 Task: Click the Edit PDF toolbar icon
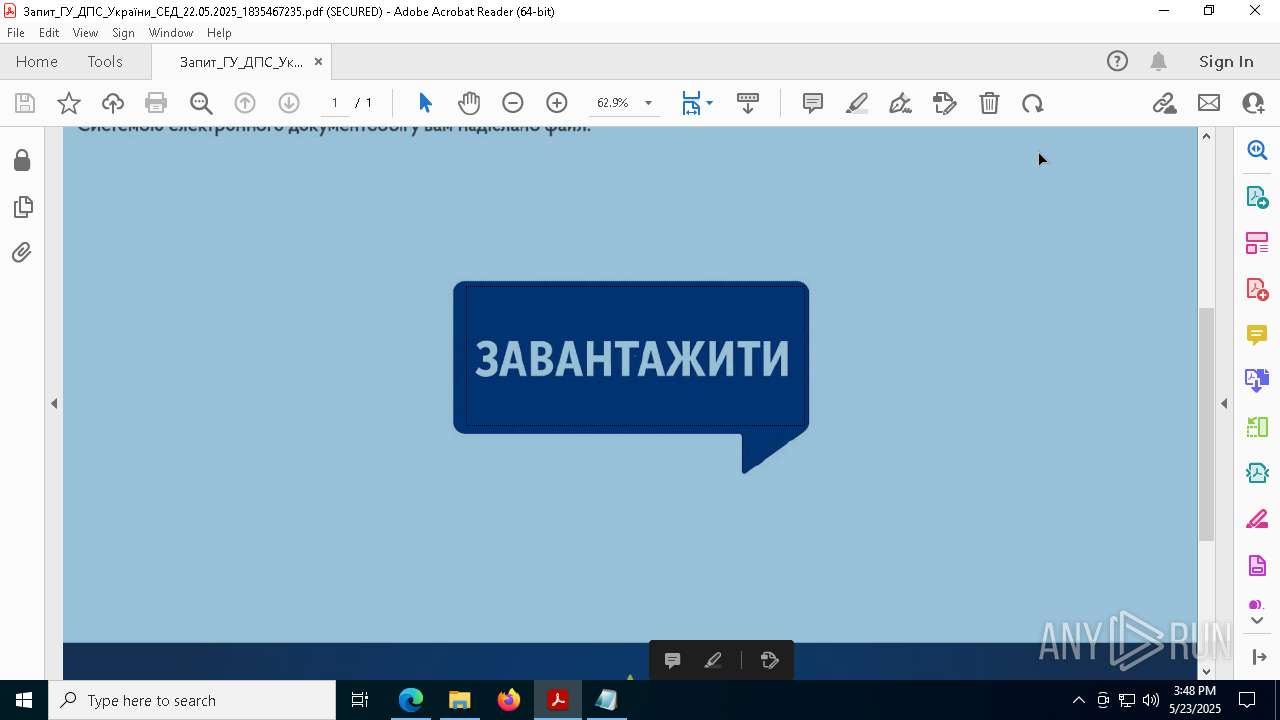(x=945, y=103)
